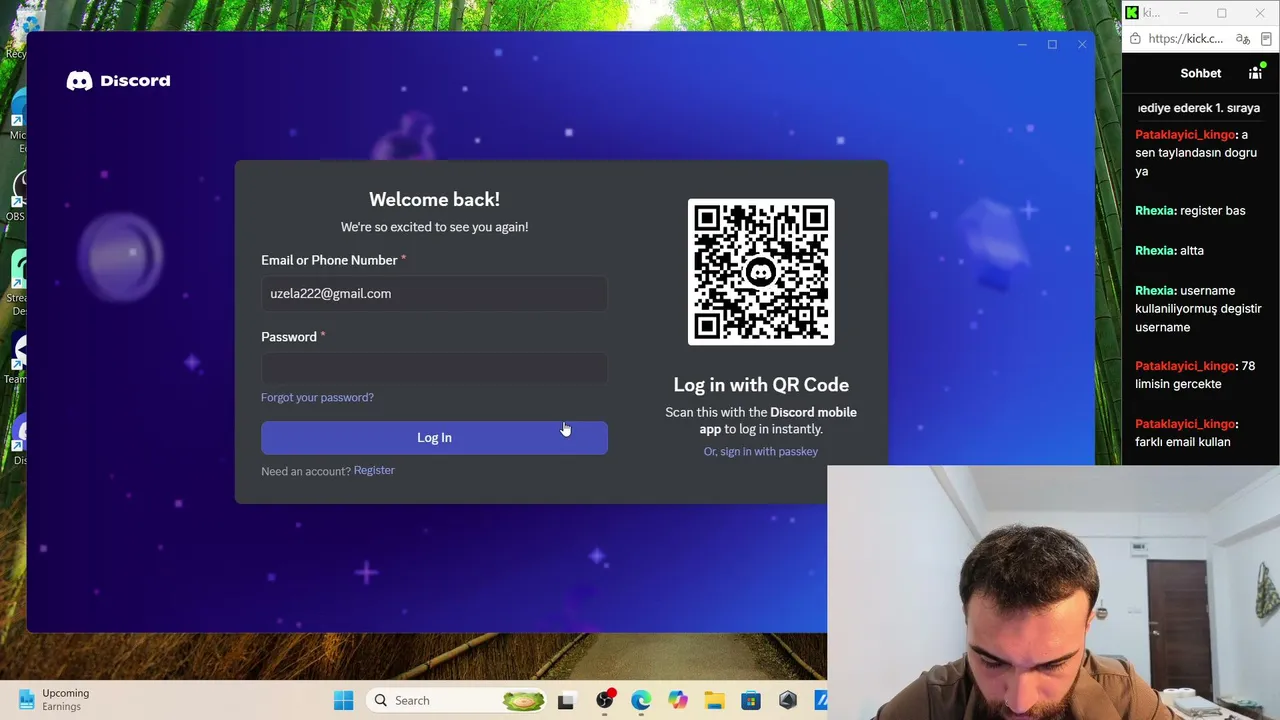This screenshot has height=720, width=1280.
Task: Click the dark hexagon app icon on taskbar
Action: [788, 700]
